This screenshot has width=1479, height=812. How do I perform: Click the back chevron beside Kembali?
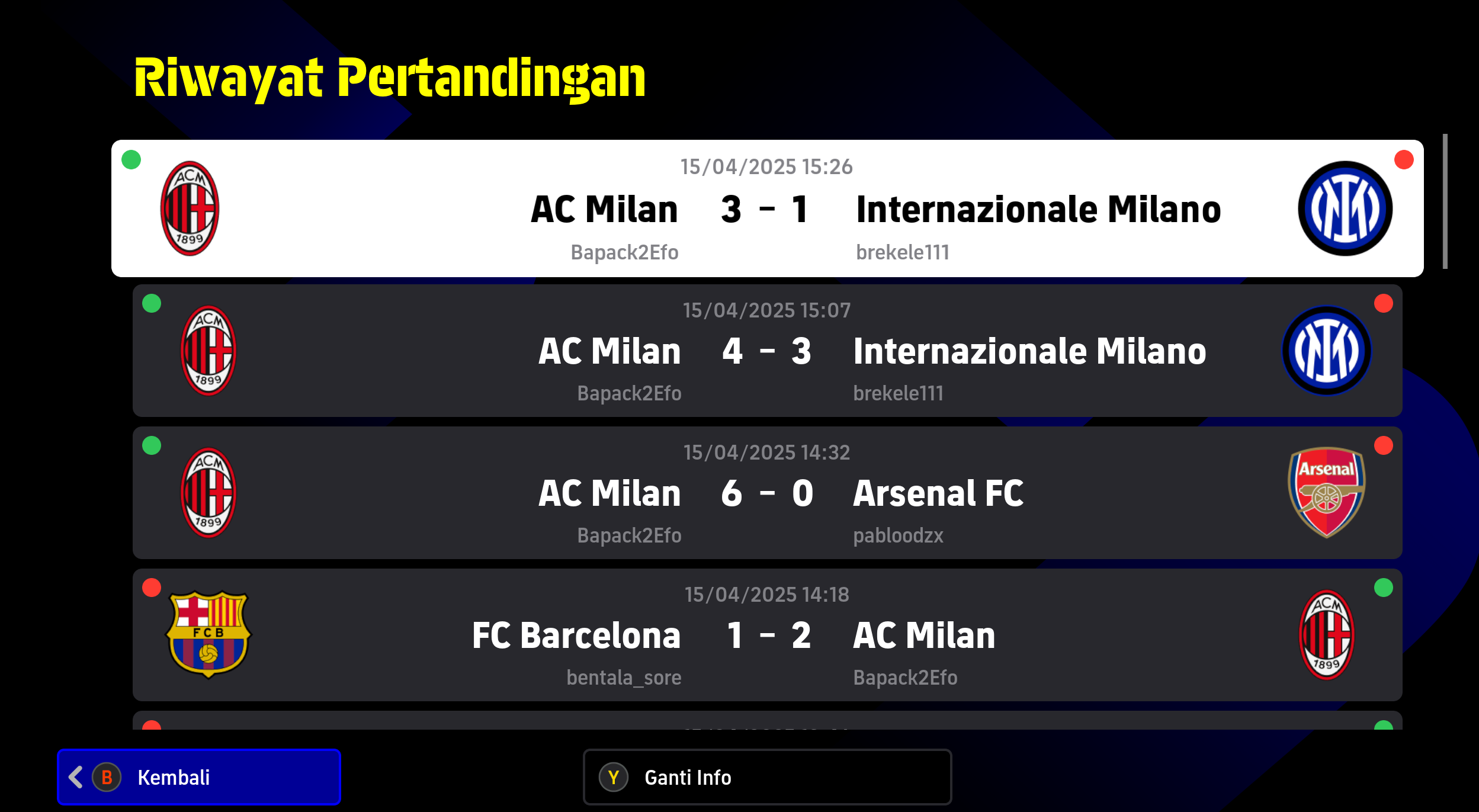[x=75, y=777]
